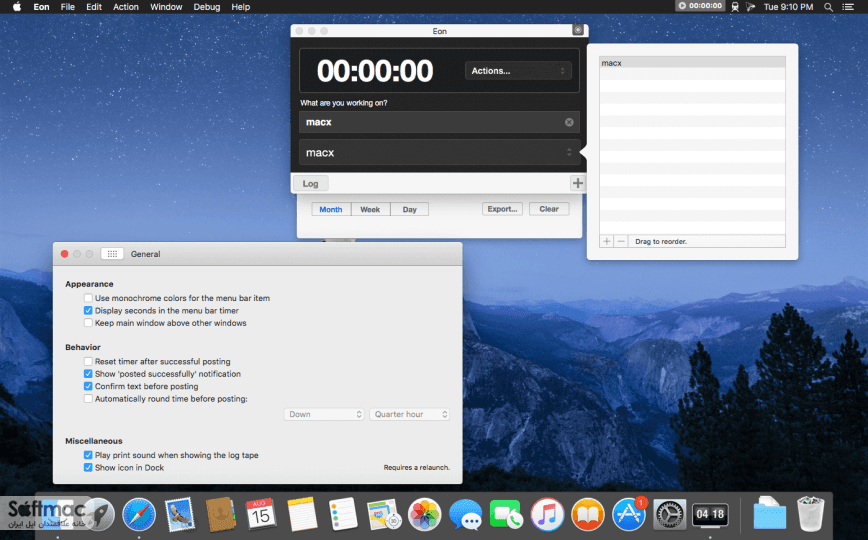Open the 'macx' project selector dropdown
The image size is (868, 540).
(x=440, y=152)
